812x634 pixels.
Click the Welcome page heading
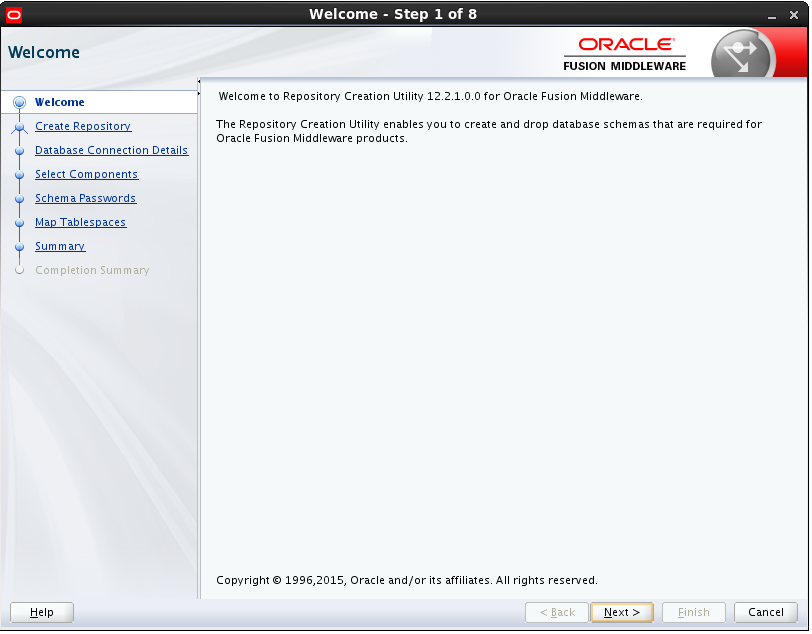[44, 53]
